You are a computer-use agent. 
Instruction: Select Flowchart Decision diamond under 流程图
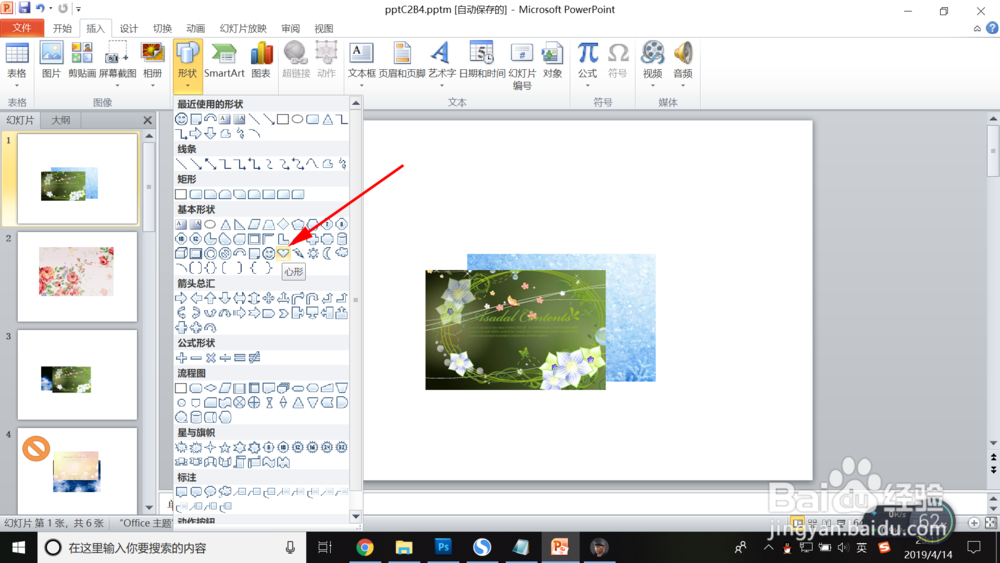pyautogui.click(x=210, y=388)
